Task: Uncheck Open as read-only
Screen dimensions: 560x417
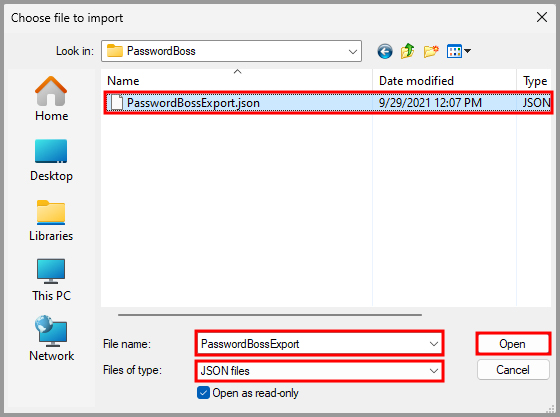Action: pyautogui.click(x=203, y=393)
